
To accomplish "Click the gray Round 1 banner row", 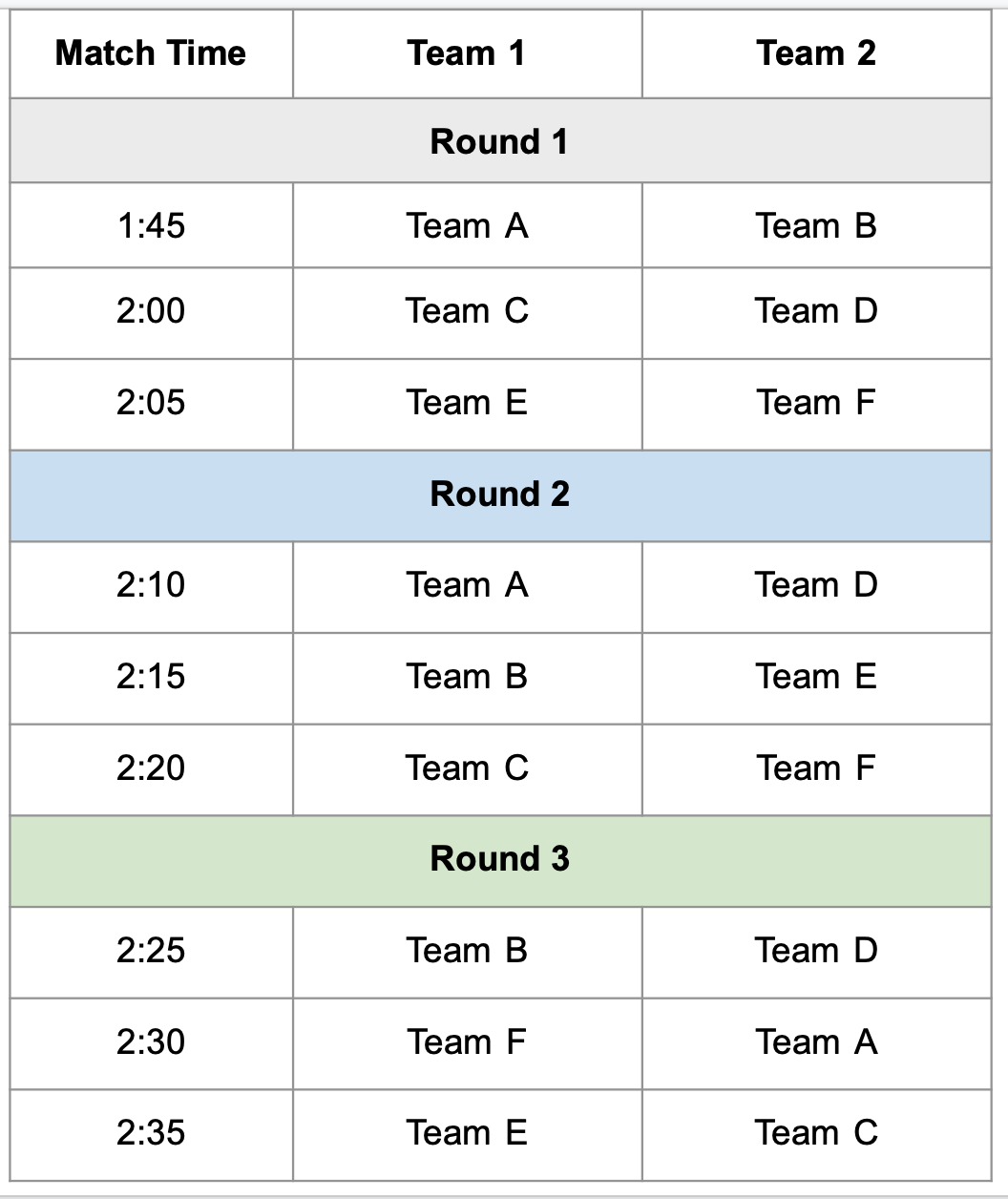I will pyautogui.click(x=499, y=141).
